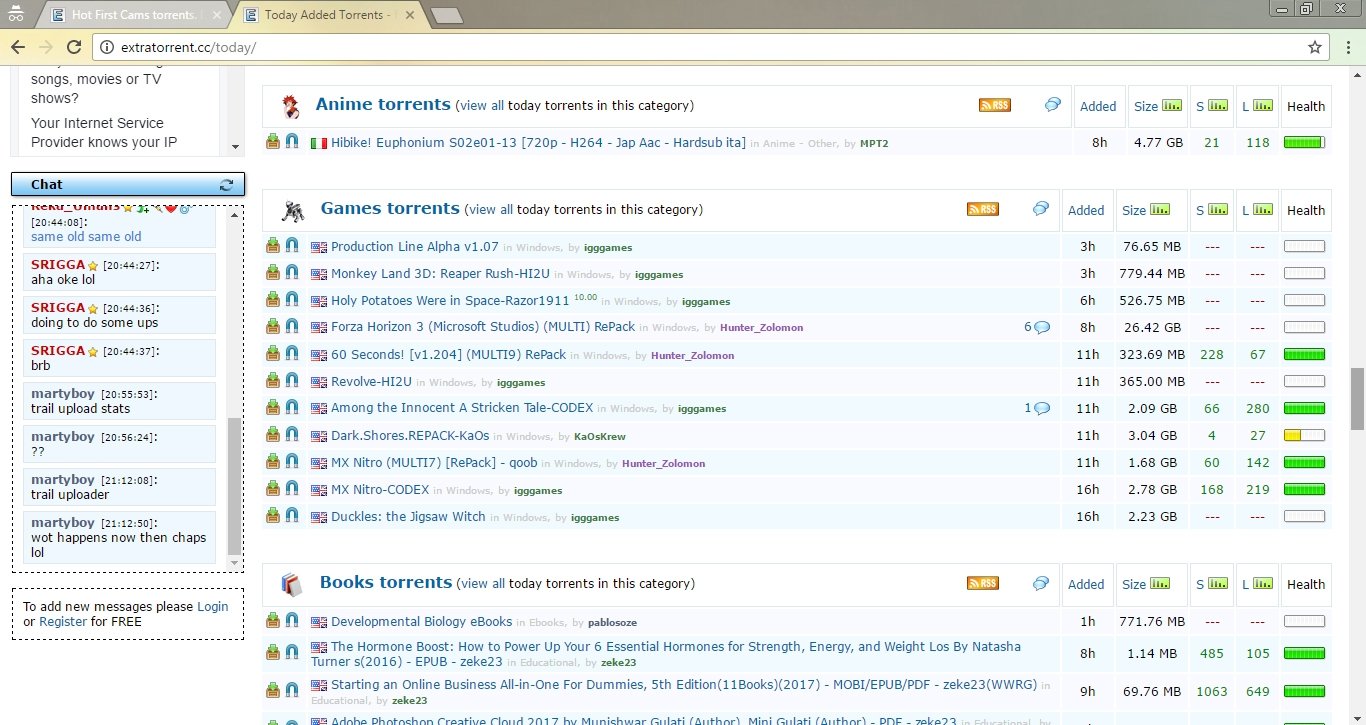The height and width of the screenshot is (725, 1366).
Task: Click the Books torrents category icon
Action: click(291, 584)
